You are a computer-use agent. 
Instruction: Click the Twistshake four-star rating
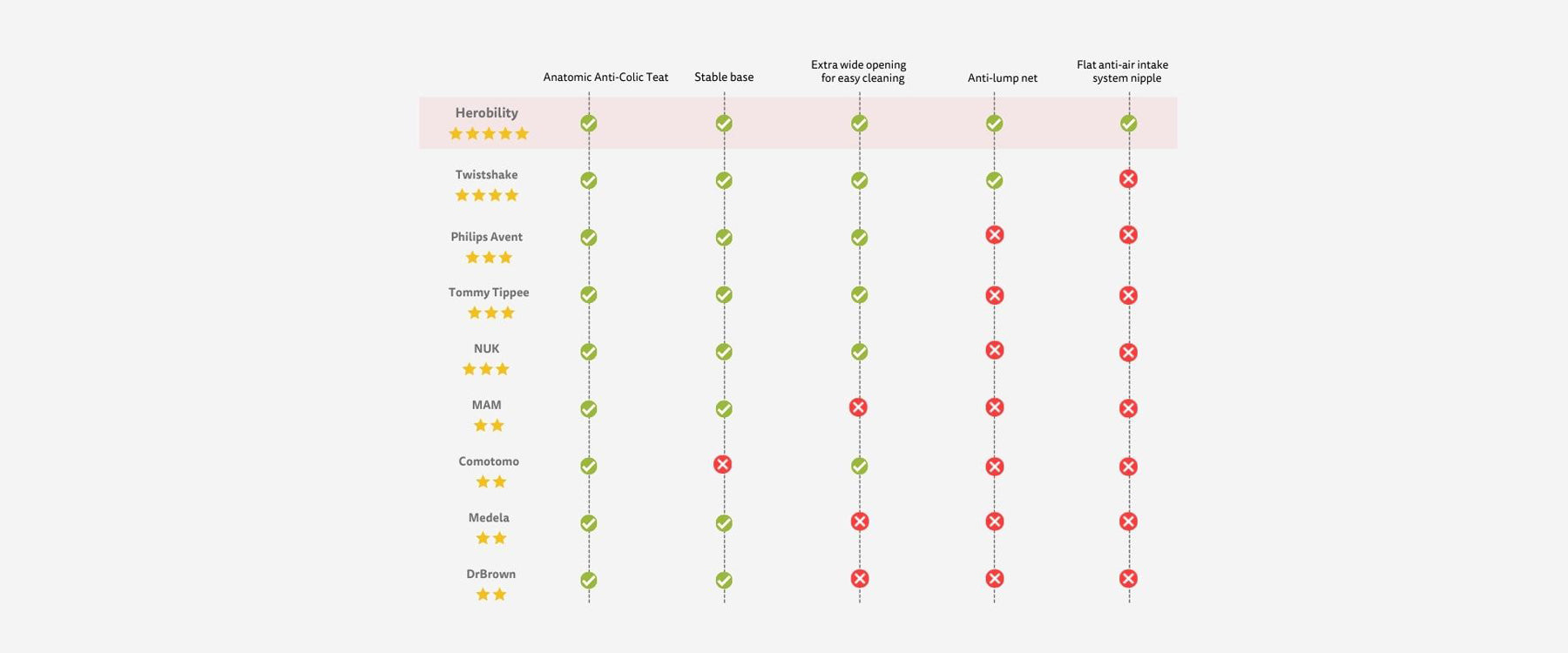(487, 196)
